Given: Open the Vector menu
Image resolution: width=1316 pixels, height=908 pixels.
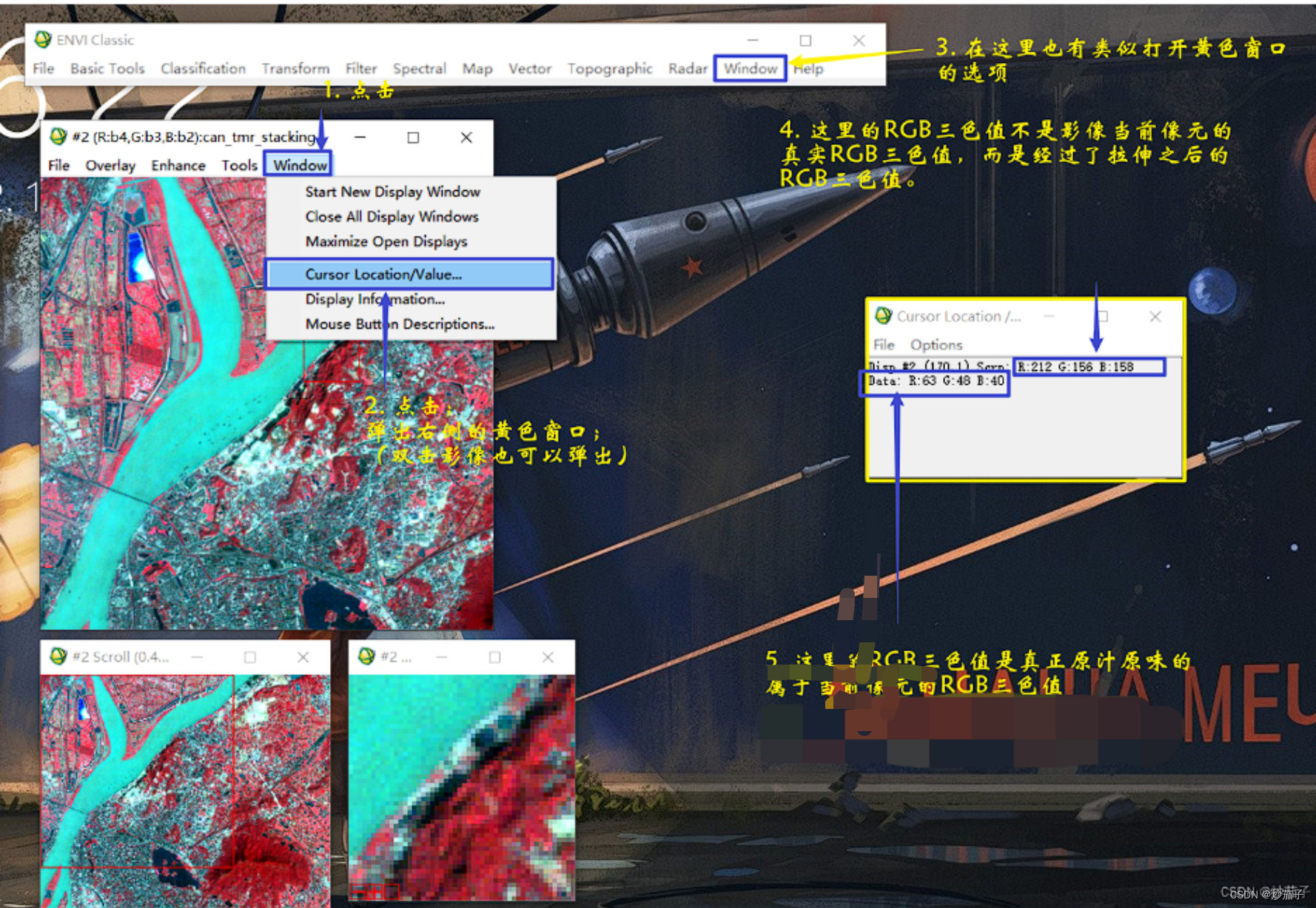Looking at the screenshot, I should click(x=530, y=68).
